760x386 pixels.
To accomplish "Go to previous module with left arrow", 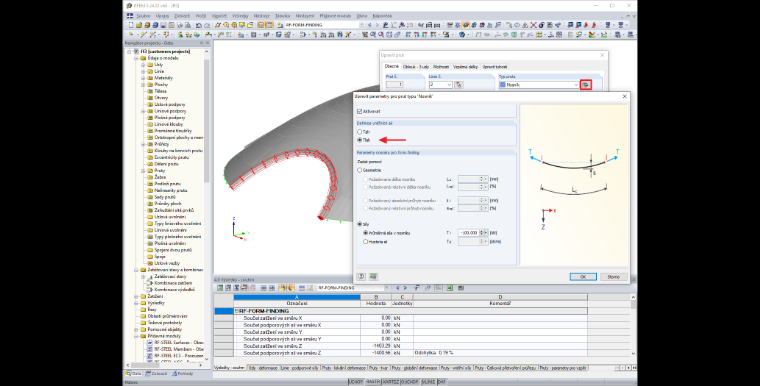I will [x=370, y=25].
